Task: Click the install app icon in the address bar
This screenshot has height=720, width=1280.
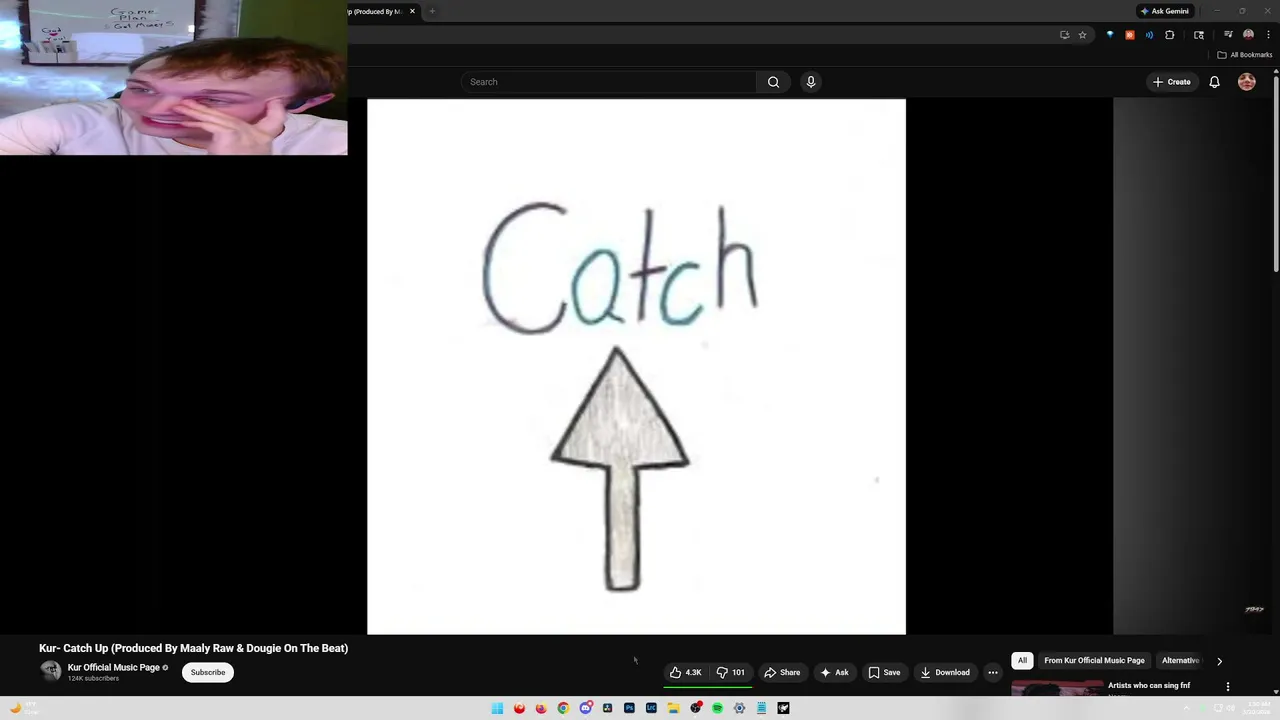Action: coord(1065,35)
